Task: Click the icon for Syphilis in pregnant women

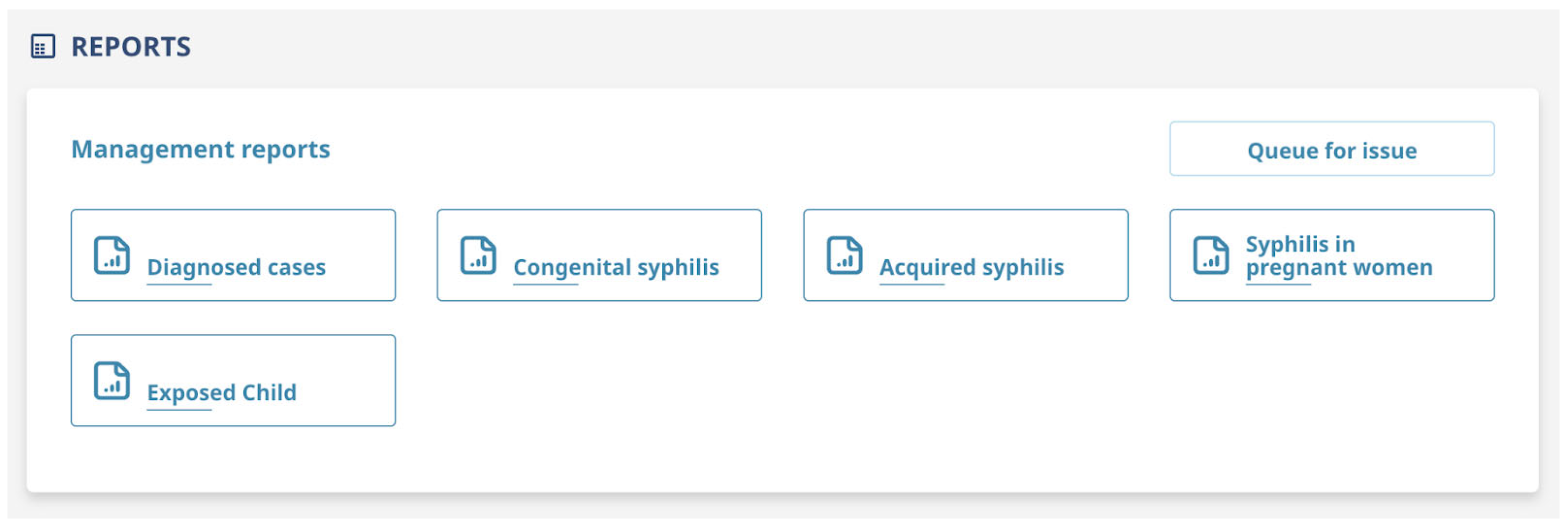Action: [x=1211, y=255]
